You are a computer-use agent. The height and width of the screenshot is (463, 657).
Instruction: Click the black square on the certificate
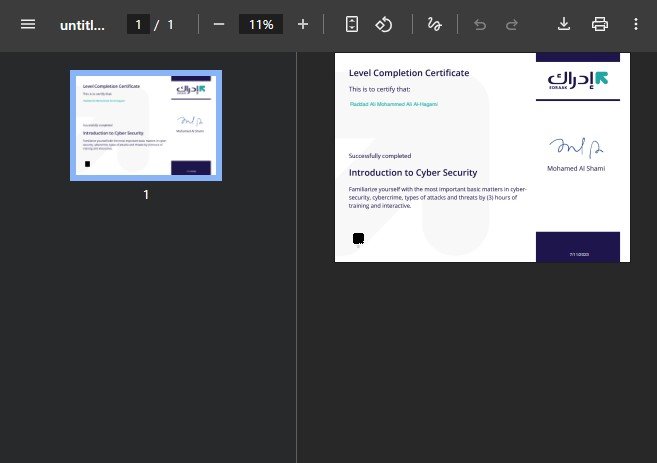point(358,238)
